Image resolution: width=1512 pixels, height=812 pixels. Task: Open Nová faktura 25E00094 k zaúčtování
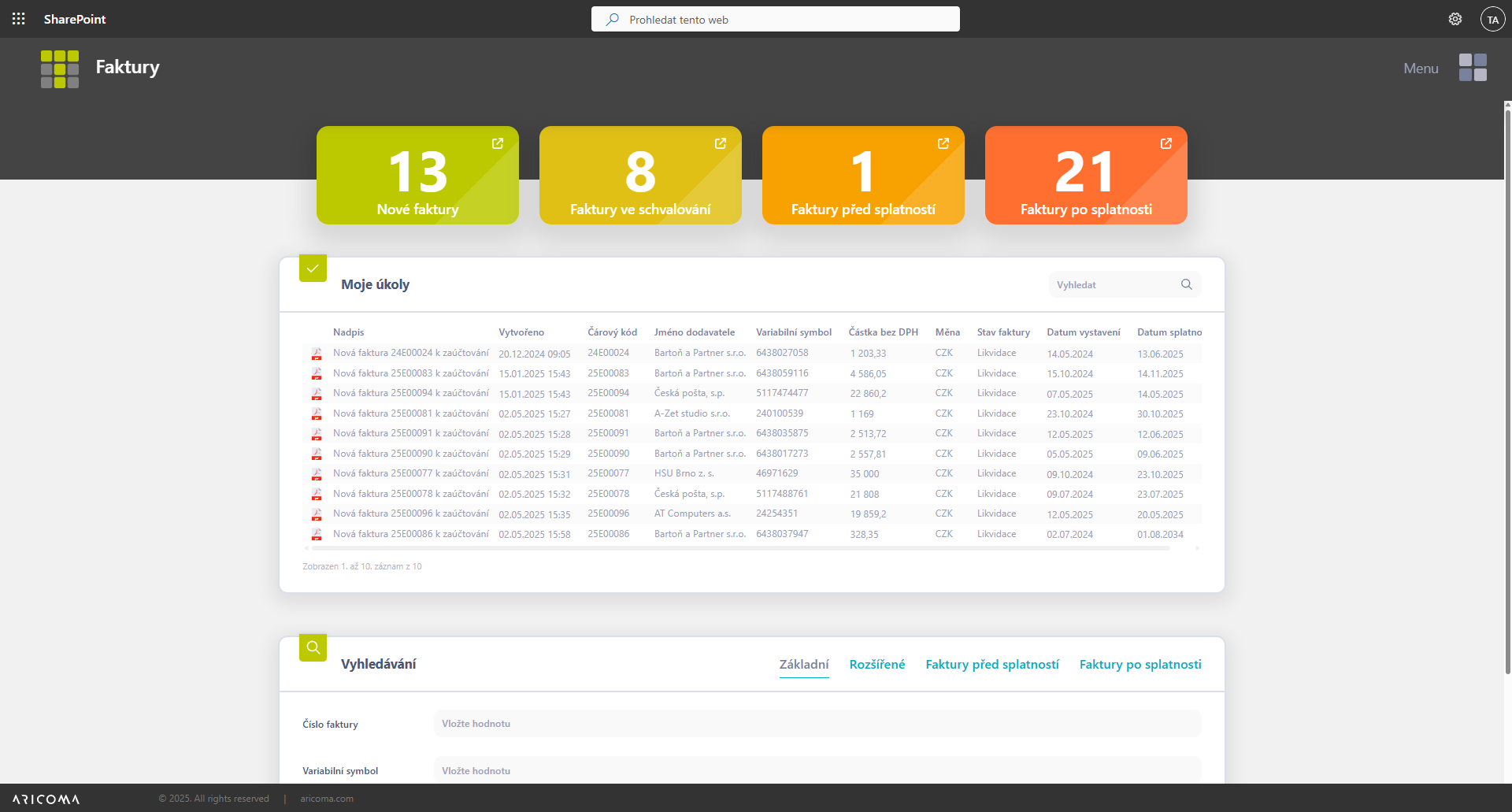(x=410, y=393)
